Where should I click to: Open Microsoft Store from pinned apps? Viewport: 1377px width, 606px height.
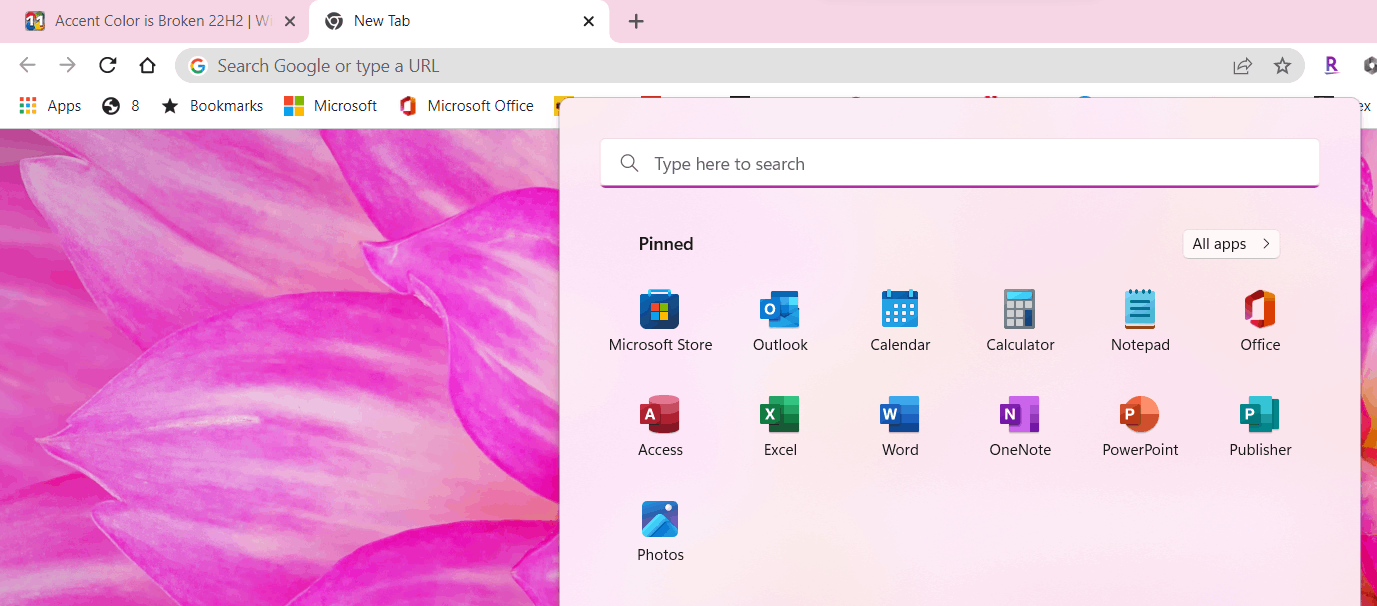click(660, 320)
